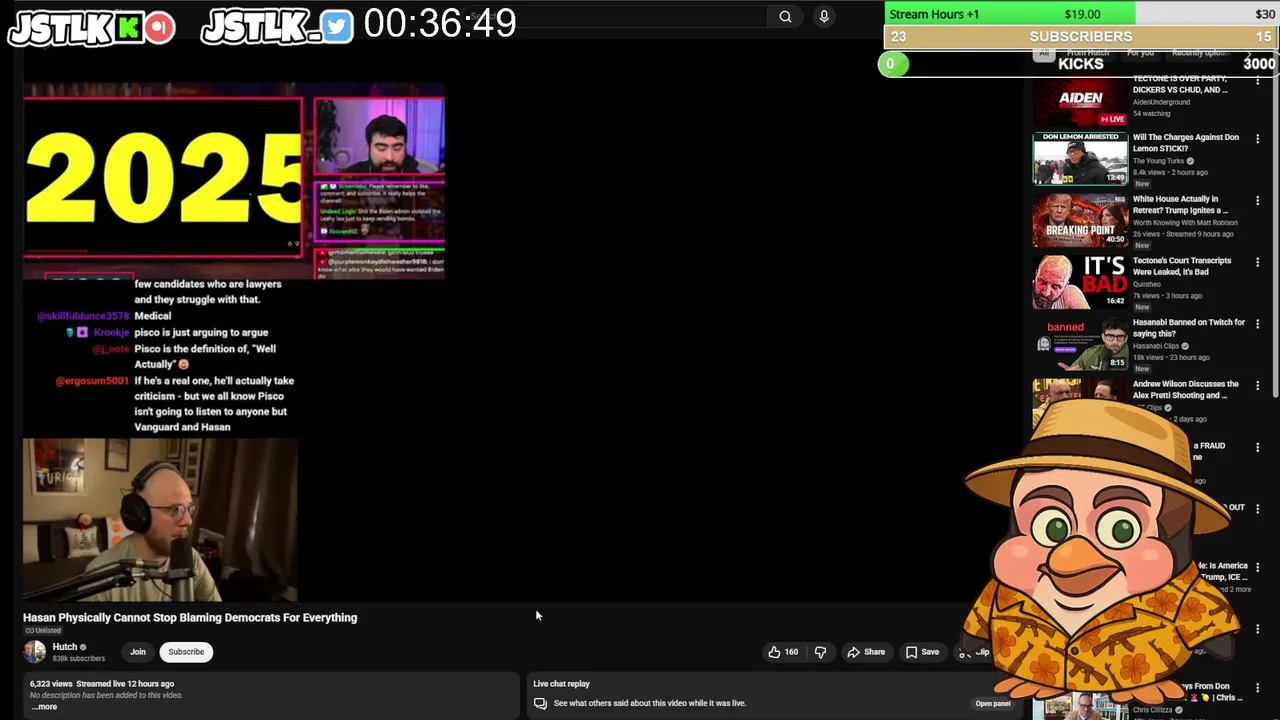1280x720 pixels.
Task: Click the 'Unlisted' badge under title
Action: (x=43, y=631)
